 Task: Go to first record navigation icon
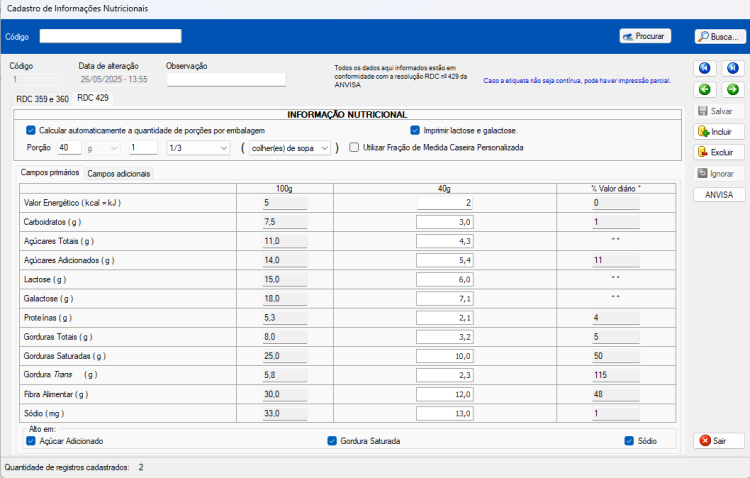pyautogui.click(x=705, y=68)
